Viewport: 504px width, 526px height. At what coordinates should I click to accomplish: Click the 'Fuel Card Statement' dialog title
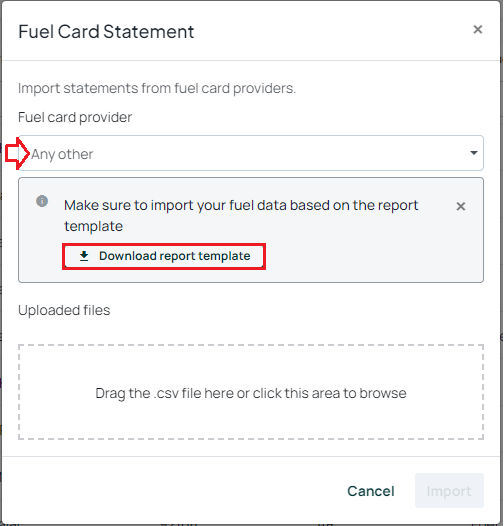(x=106, y=32)
